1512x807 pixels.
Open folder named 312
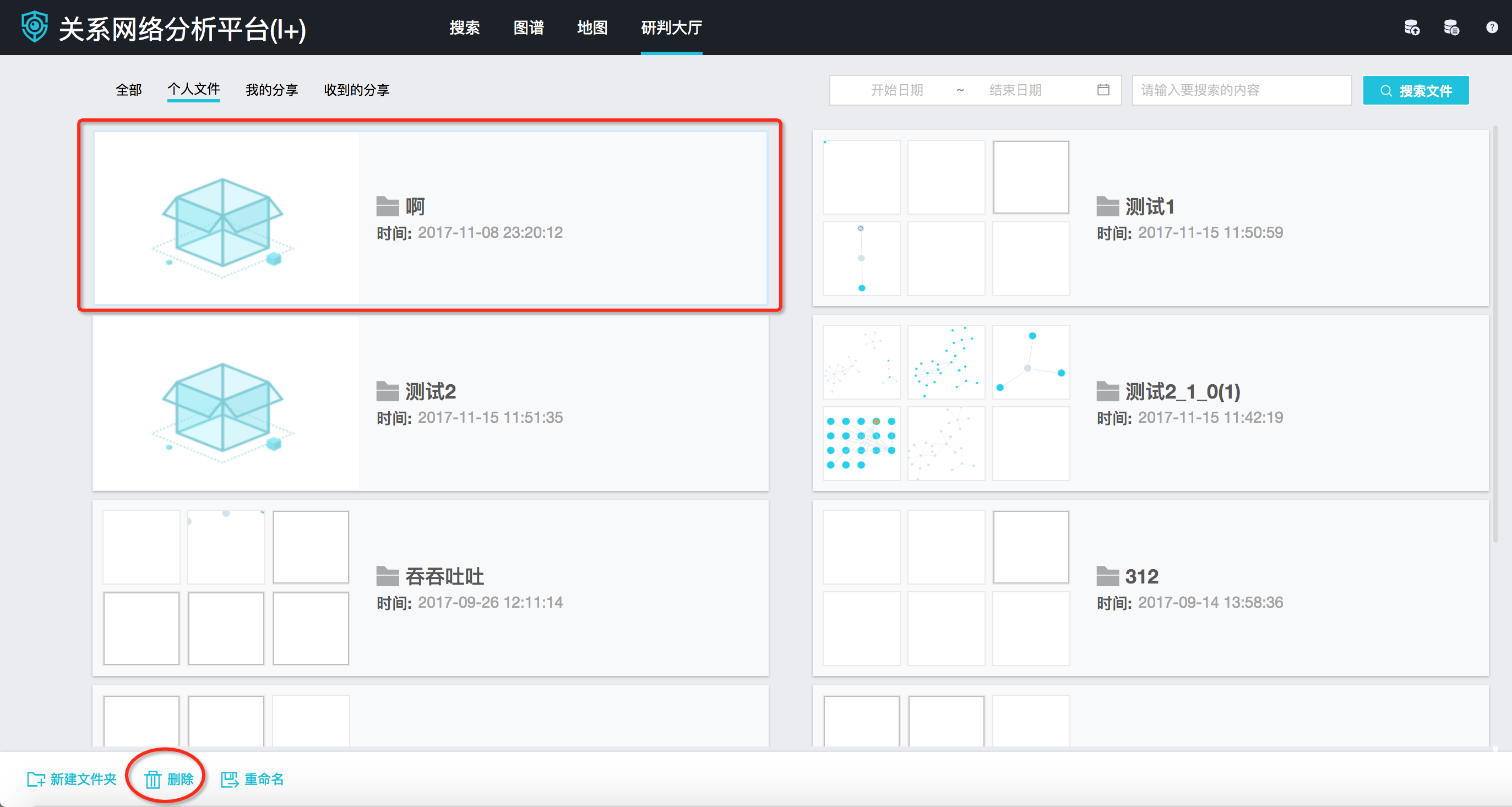tap(1141, 576)
